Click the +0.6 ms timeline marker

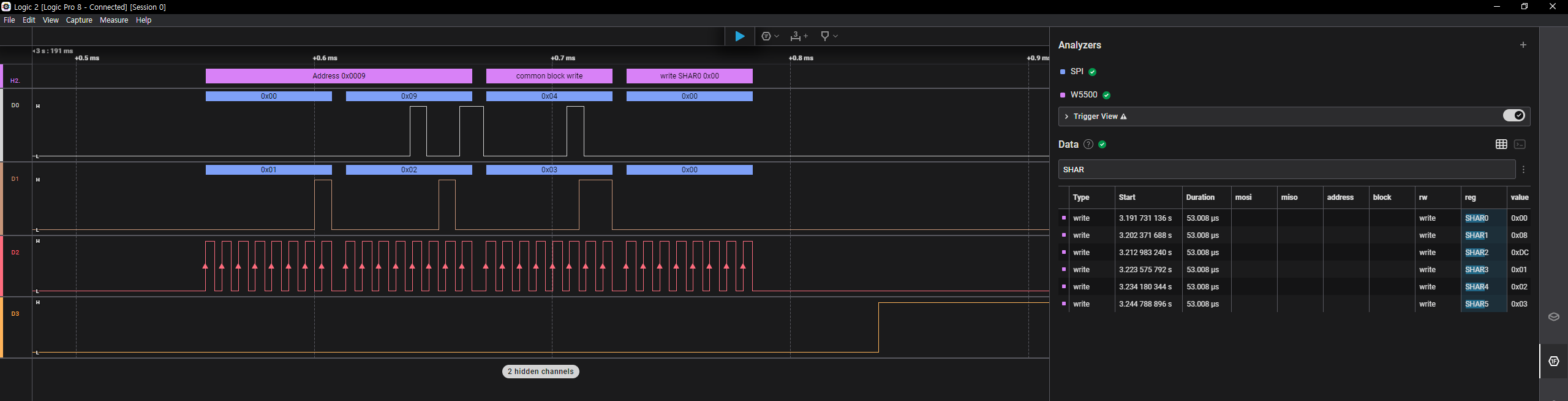click(325, 58)
